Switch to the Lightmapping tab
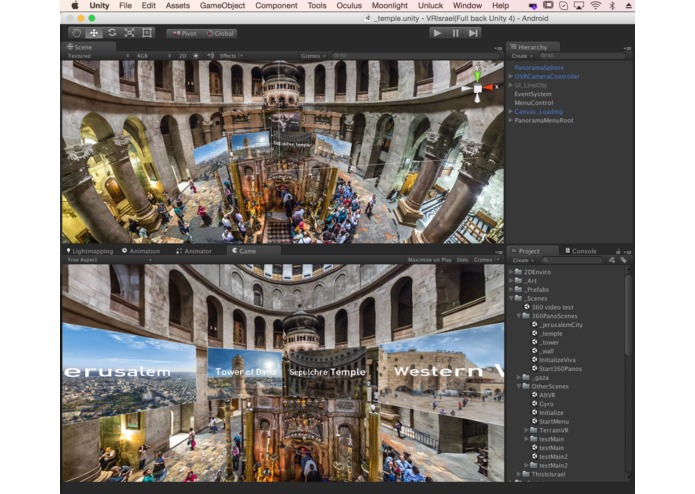This screenshot has width=695, height=494. [90, 251]
